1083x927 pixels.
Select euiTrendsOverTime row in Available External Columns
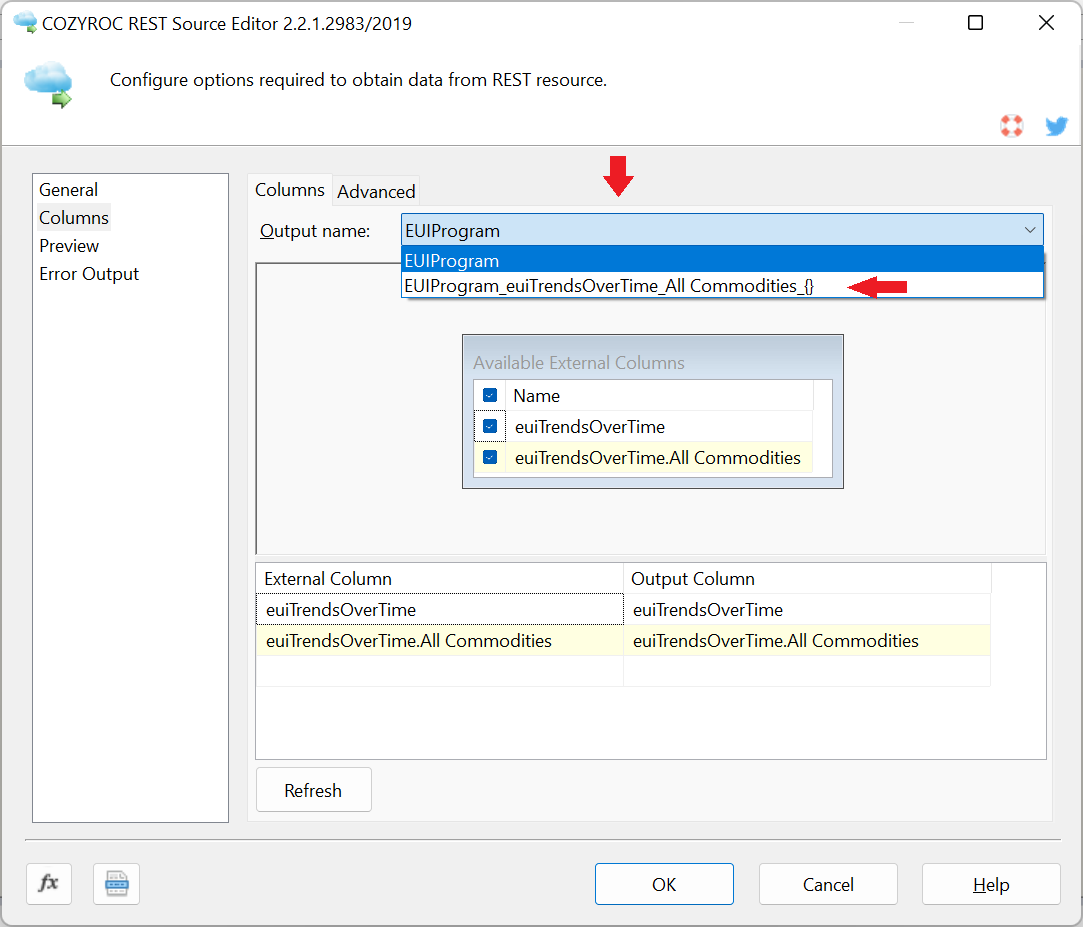tap(642, 426)
